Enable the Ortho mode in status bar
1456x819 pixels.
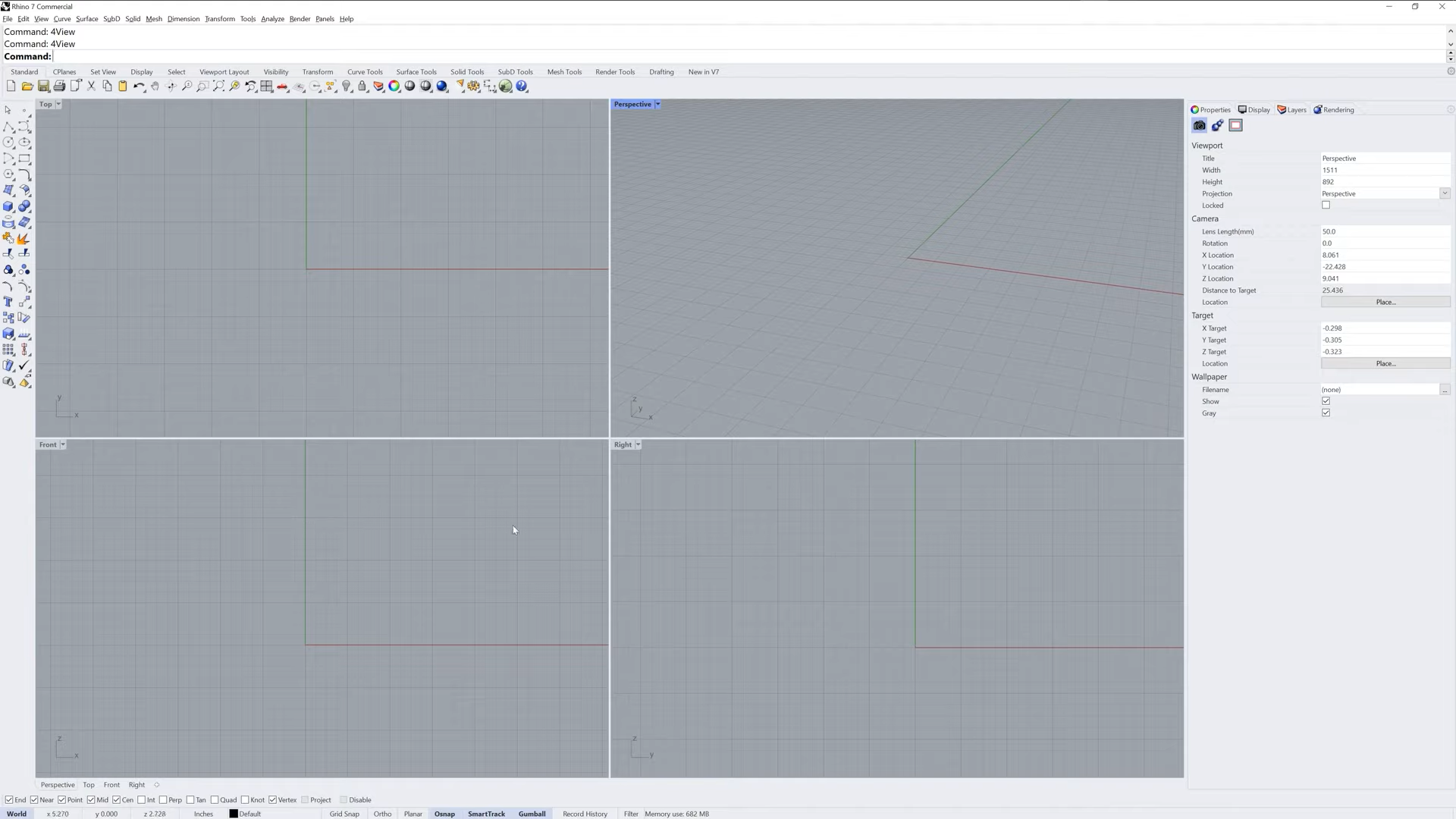pyautogui.click(x=382, y=813)
